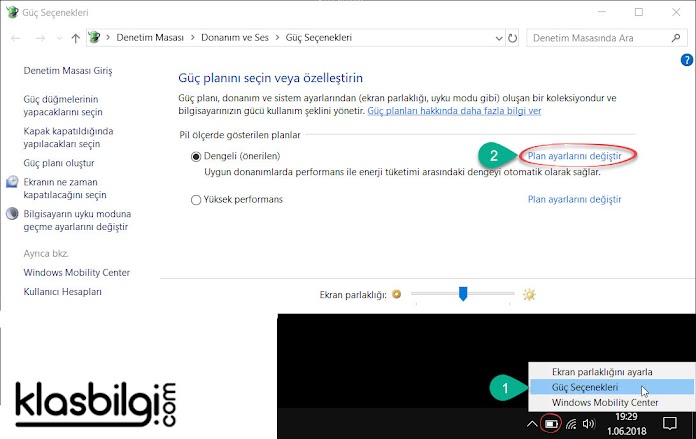Go up one level with Up arrow
The height and width of the screenshot is (439, 696).
pos(75,38)
